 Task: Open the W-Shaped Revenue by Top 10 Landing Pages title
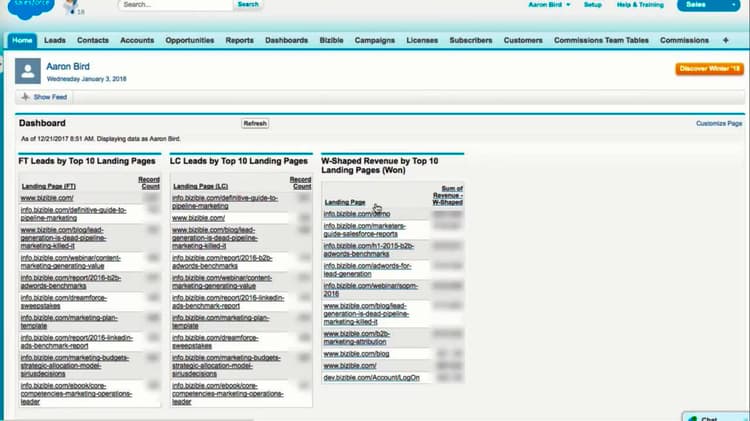pyautogui.click(x=380, y=166)
